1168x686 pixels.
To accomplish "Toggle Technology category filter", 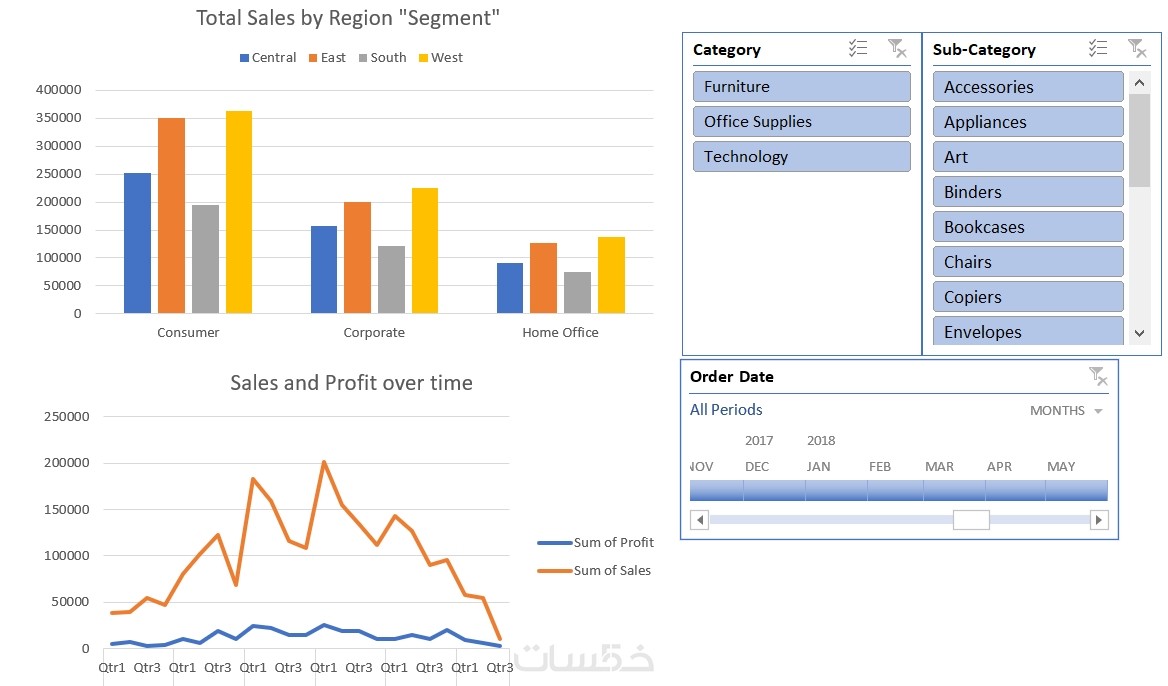I will (x=801, y=157).
